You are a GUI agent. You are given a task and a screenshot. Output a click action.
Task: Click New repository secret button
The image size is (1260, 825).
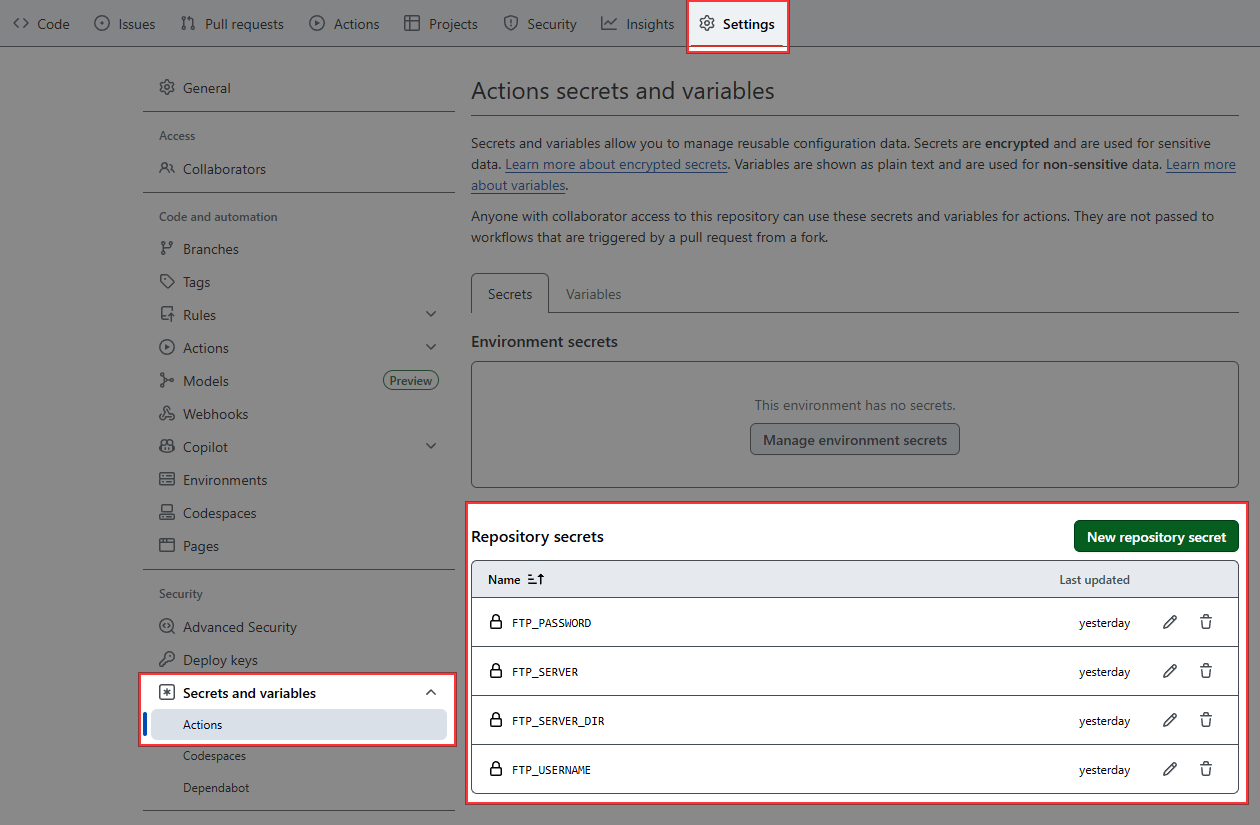pyautogui.click(x=1156, y=537)
